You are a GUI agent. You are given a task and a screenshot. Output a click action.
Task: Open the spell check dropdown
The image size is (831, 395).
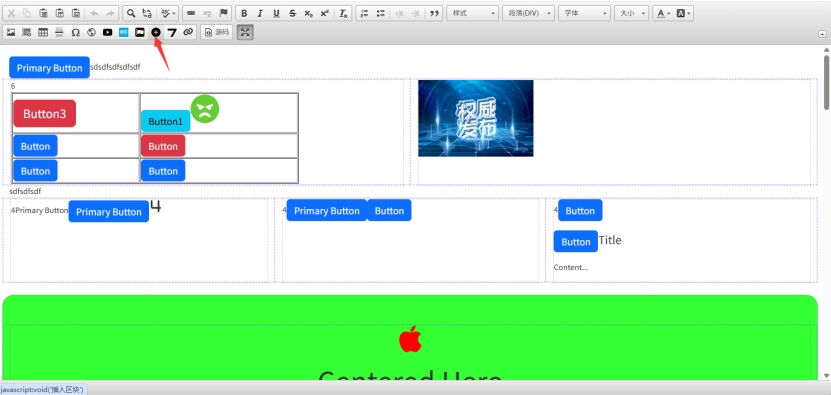(169, 13)
